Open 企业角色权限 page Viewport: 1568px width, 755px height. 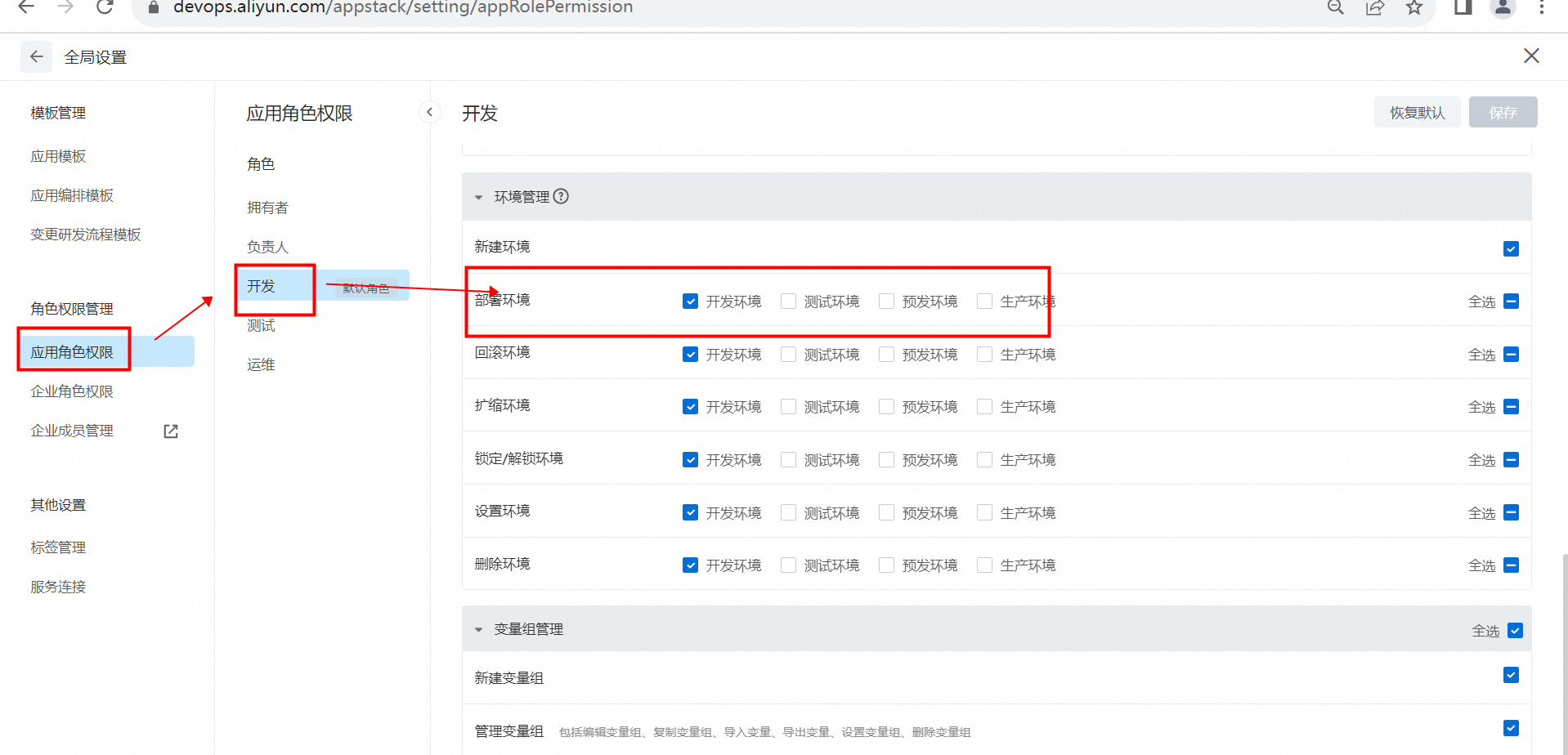tap(72, 391)
